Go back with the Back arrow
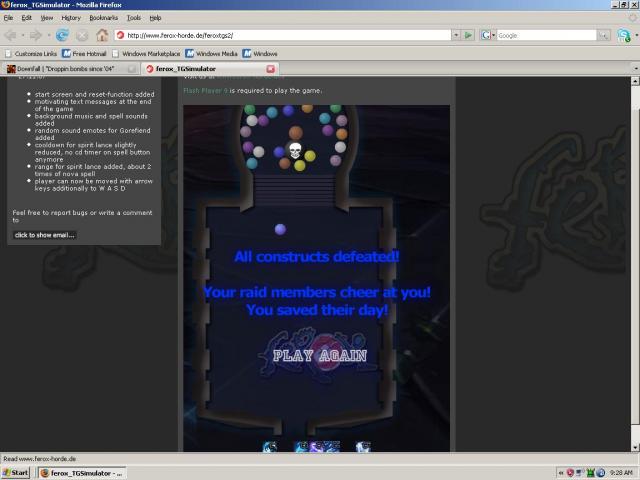 tap(11, 36)
